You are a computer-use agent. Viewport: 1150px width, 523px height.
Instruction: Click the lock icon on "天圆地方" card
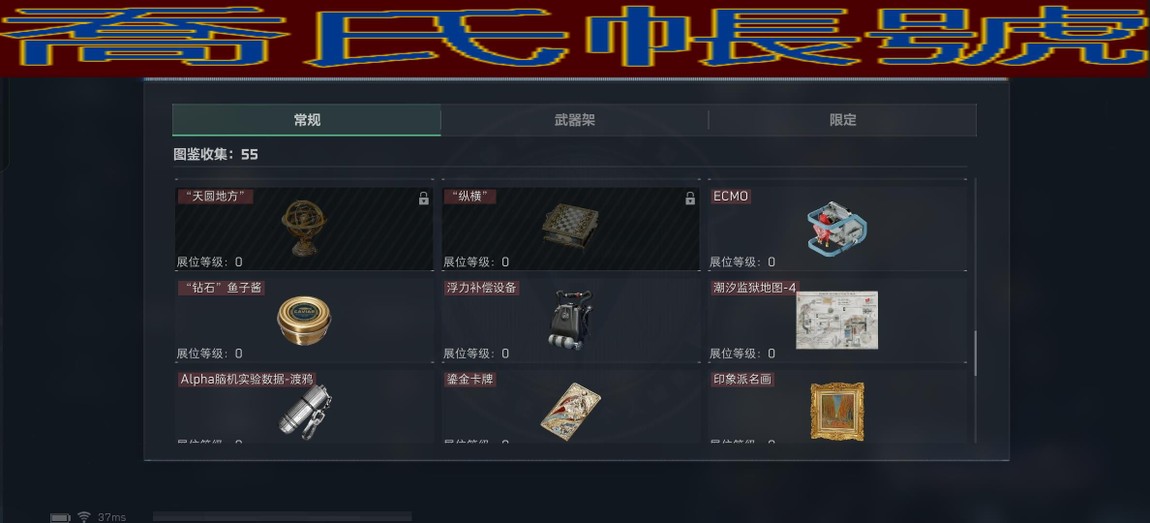[x=423, y=198]
